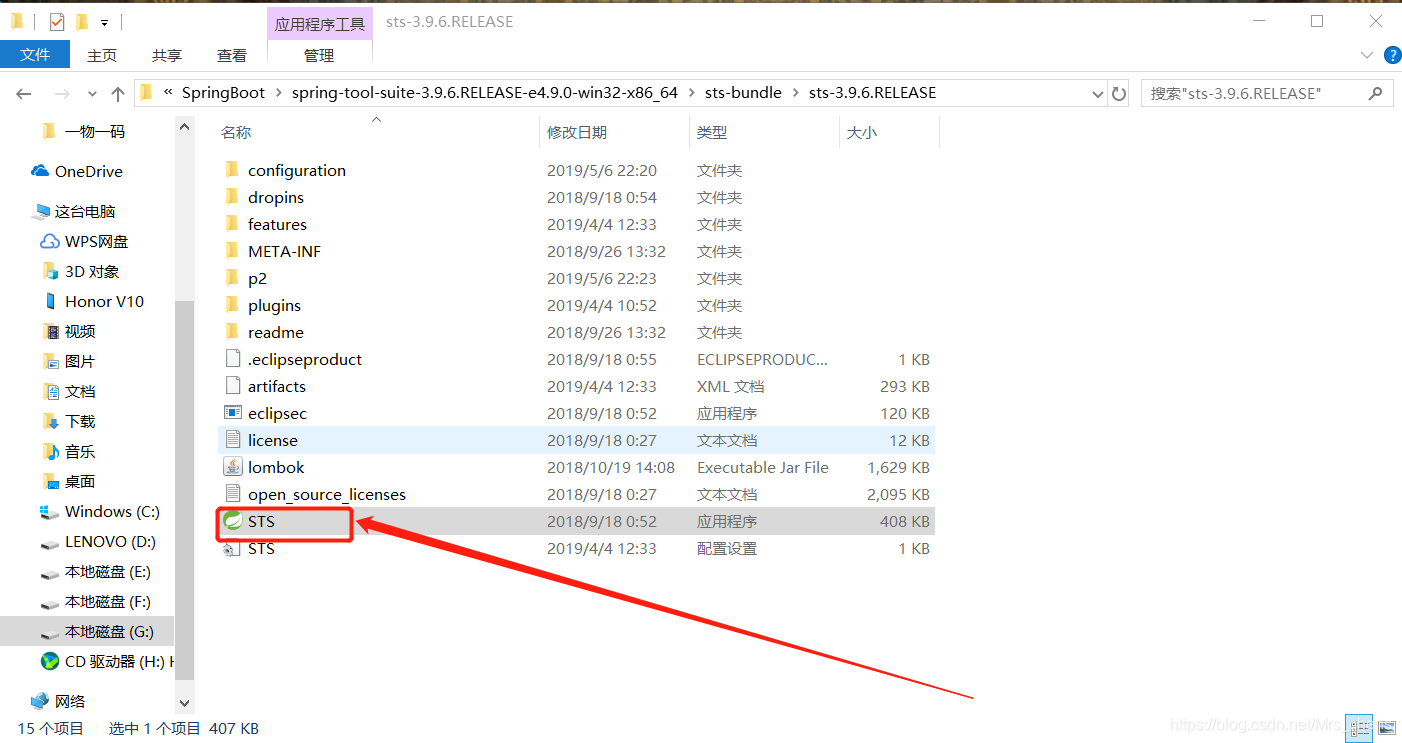The image size is (1402, 743).
Task: Switch to details view layout icon
Action: tap(1359, 727)
